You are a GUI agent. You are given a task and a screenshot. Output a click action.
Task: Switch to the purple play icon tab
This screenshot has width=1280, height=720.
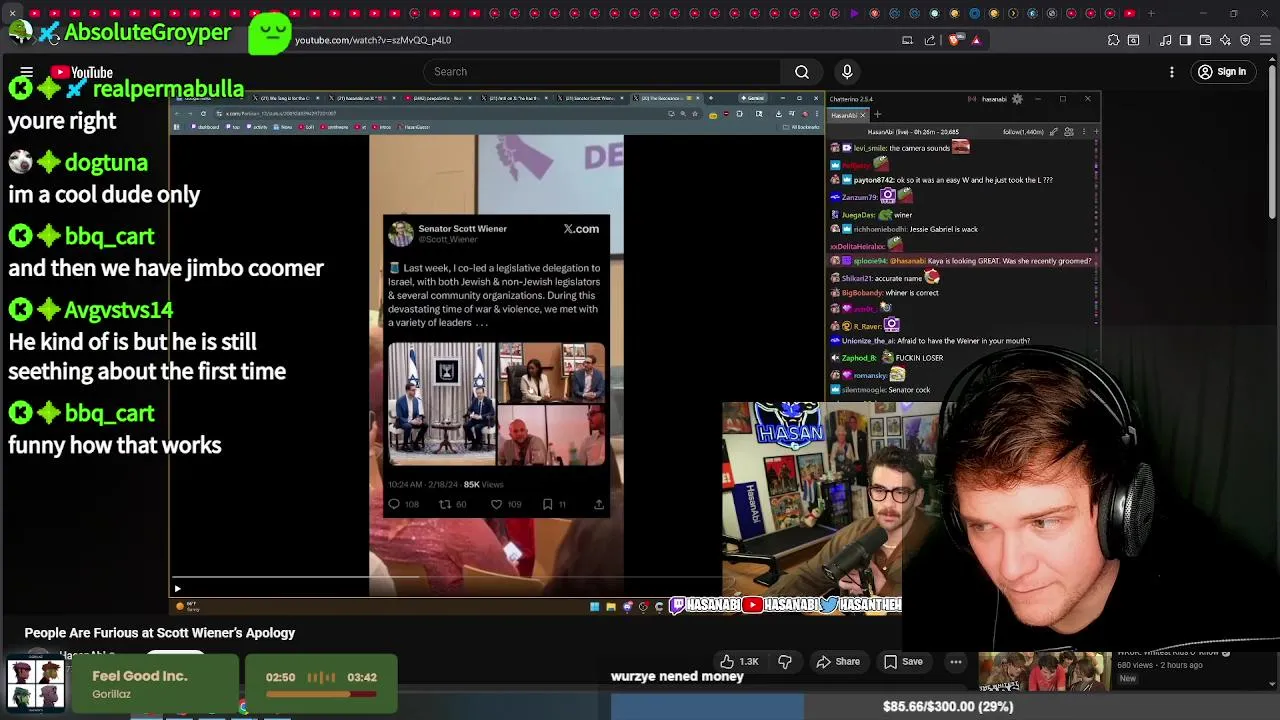click(x=854, y=14)
